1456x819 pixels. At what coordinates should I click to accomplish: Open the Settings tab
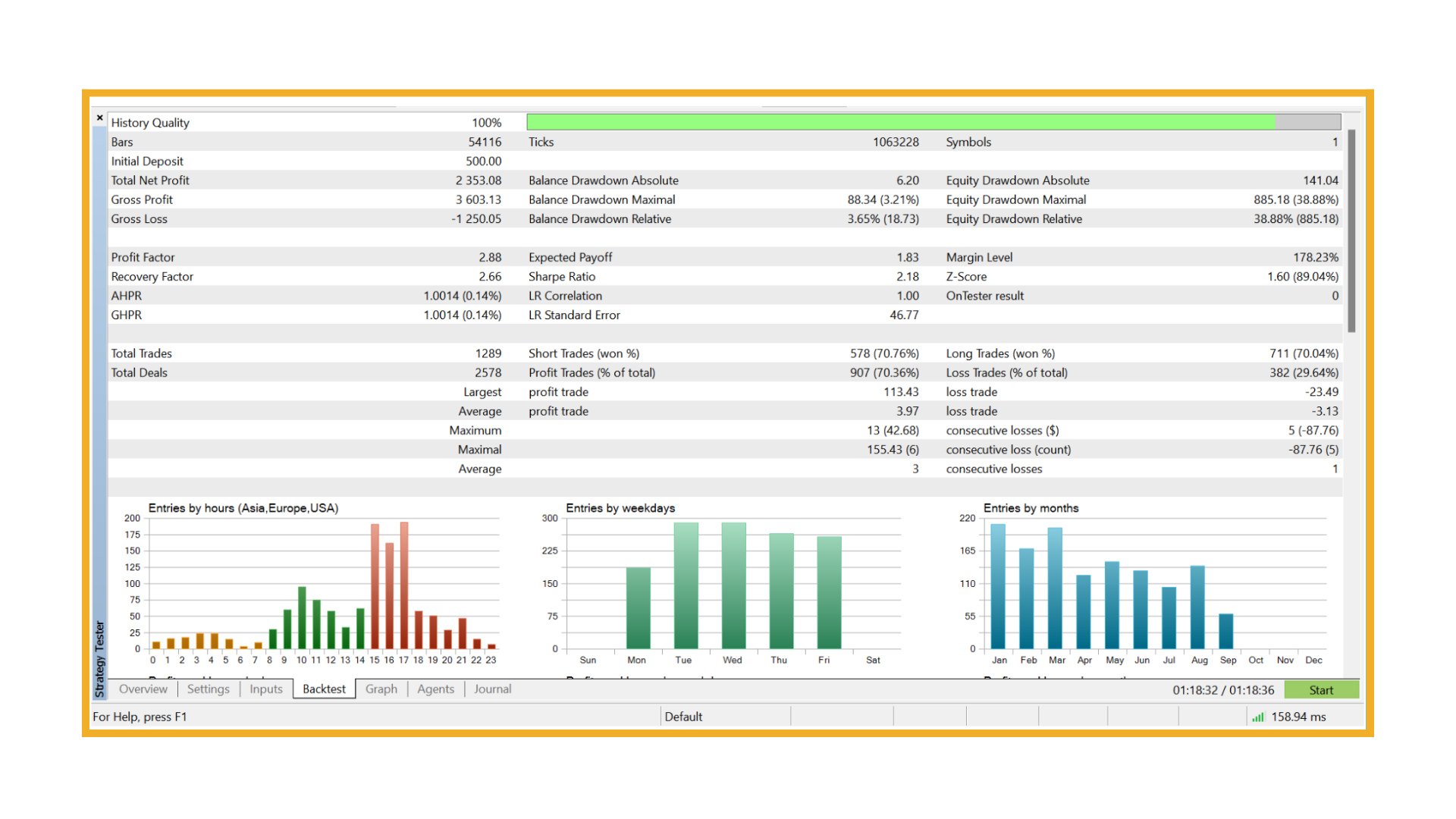point(208,689)
